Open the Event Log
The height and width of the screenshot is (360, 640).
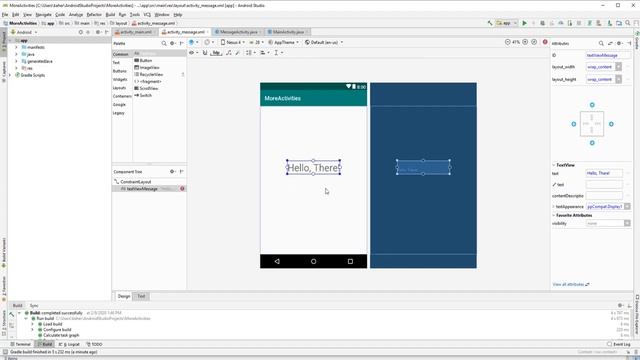coord(619,344)
